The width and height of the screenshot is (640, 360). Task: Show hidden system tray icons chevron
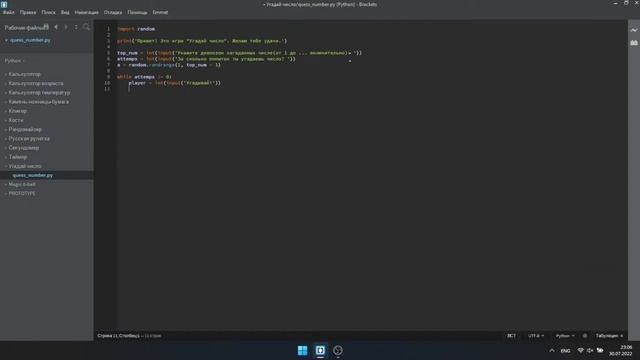[x=552, y=350]
